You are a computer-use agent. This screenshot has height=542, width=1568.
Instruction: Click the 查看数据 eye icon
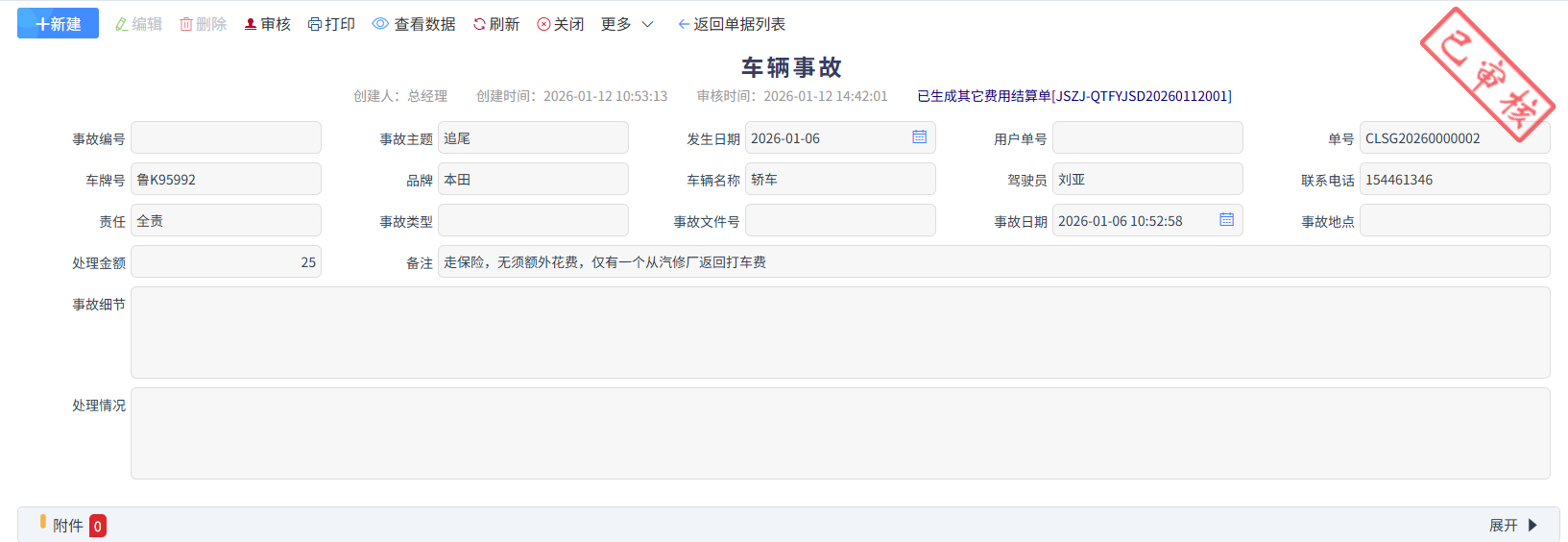point(380,24)
